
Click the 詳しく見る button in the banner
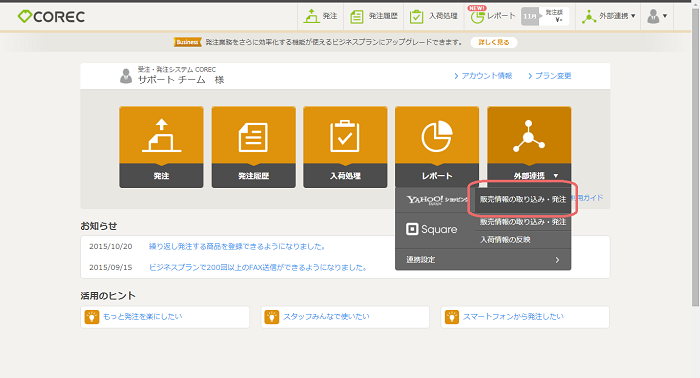pos(494,42)
